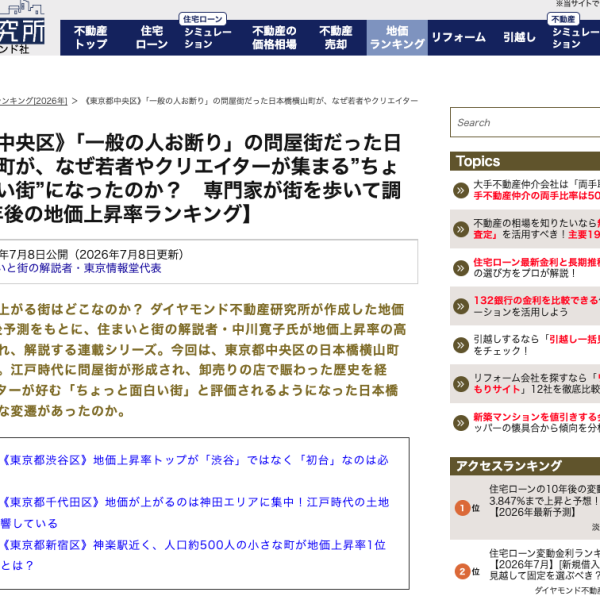Open 不動産の価格相場 navigation item

(274, 38)
